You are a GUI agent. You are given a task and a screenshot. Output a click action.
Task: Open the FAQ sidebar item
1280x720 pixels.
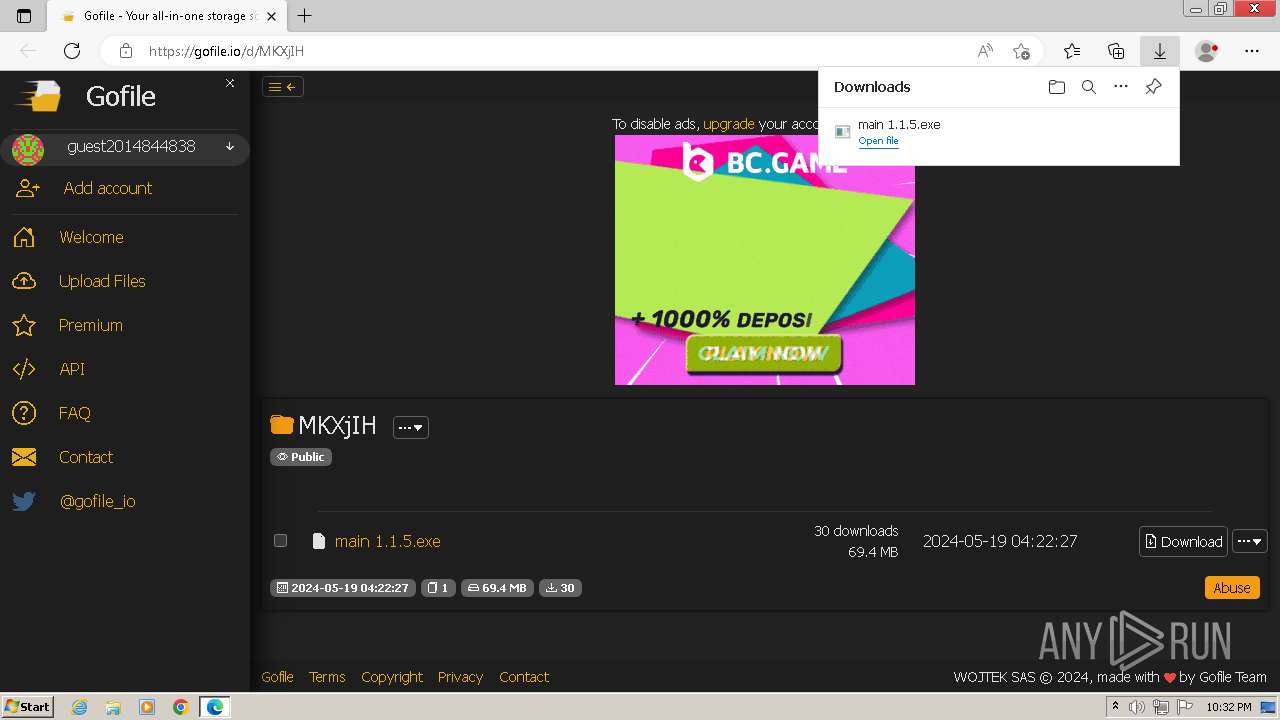click(74, 413)
